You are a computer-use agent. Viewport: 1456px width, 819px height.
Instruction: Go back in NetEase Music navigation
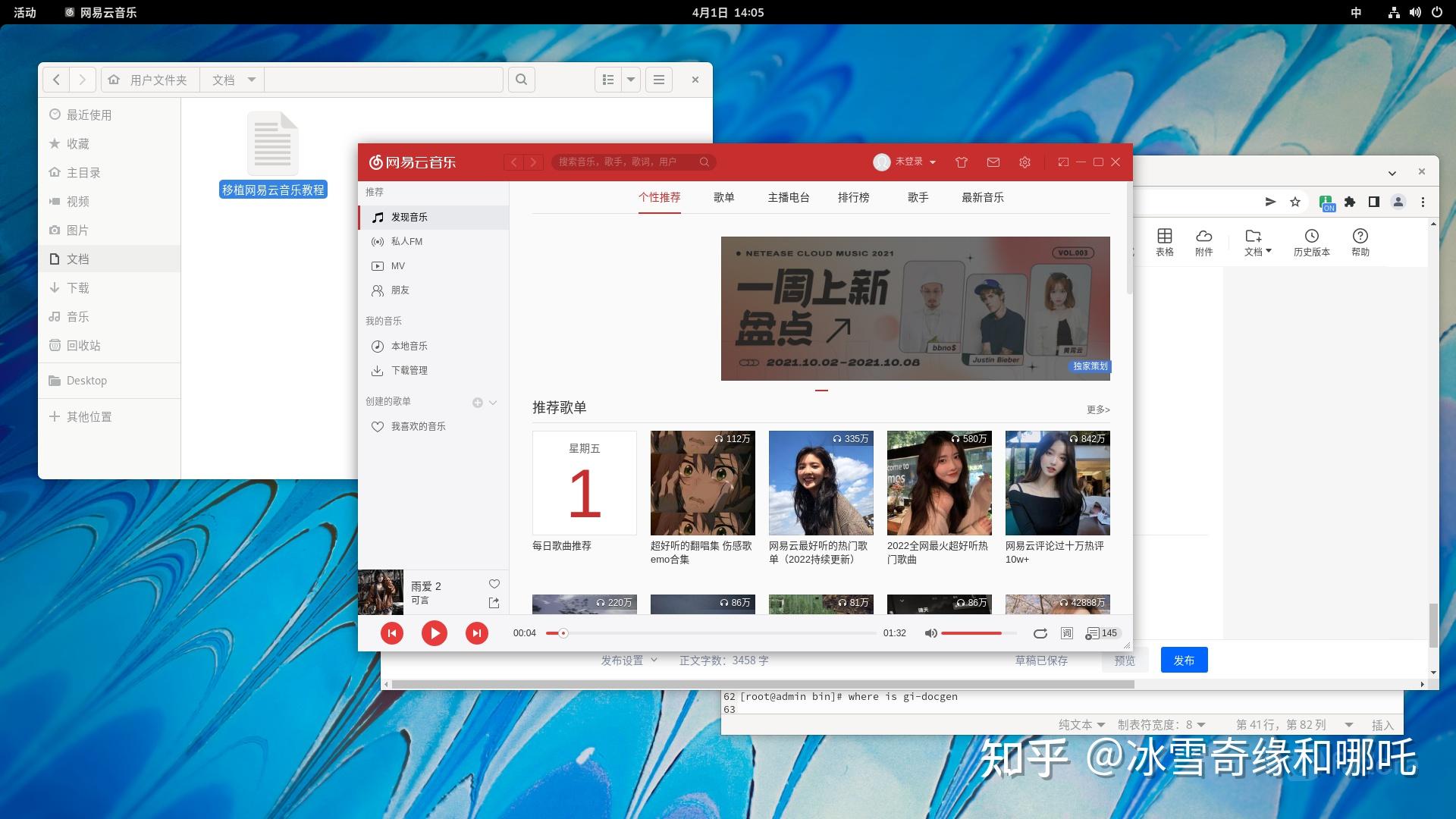(514, 162)
